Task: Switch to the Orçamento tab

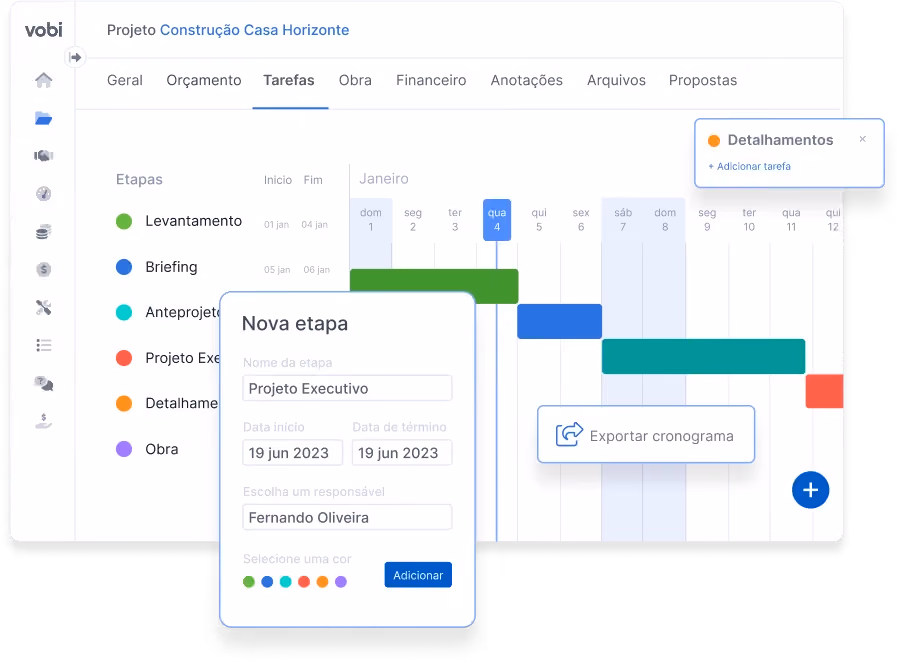Action: click(204, 80)
